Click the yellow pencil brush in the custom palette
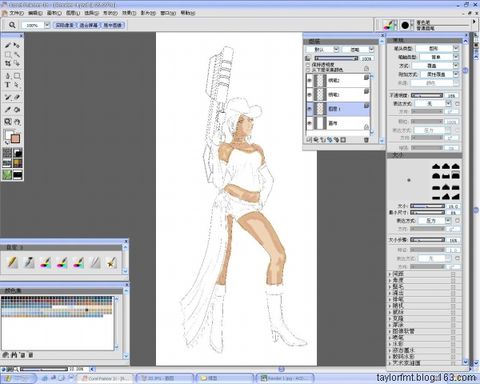This screenshot has height=384, width=480. click(x=13, y=263)
